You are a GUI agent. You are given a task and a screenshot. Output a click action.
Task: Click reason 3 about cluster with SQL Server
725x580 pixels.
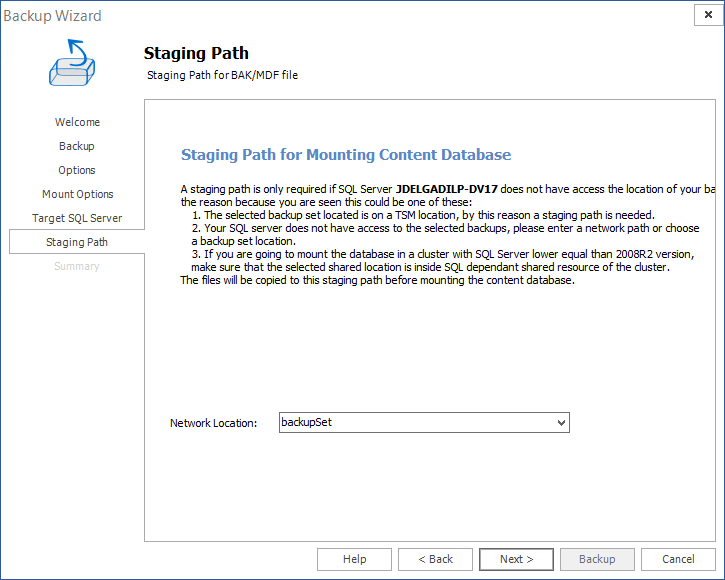pos(442,260)
